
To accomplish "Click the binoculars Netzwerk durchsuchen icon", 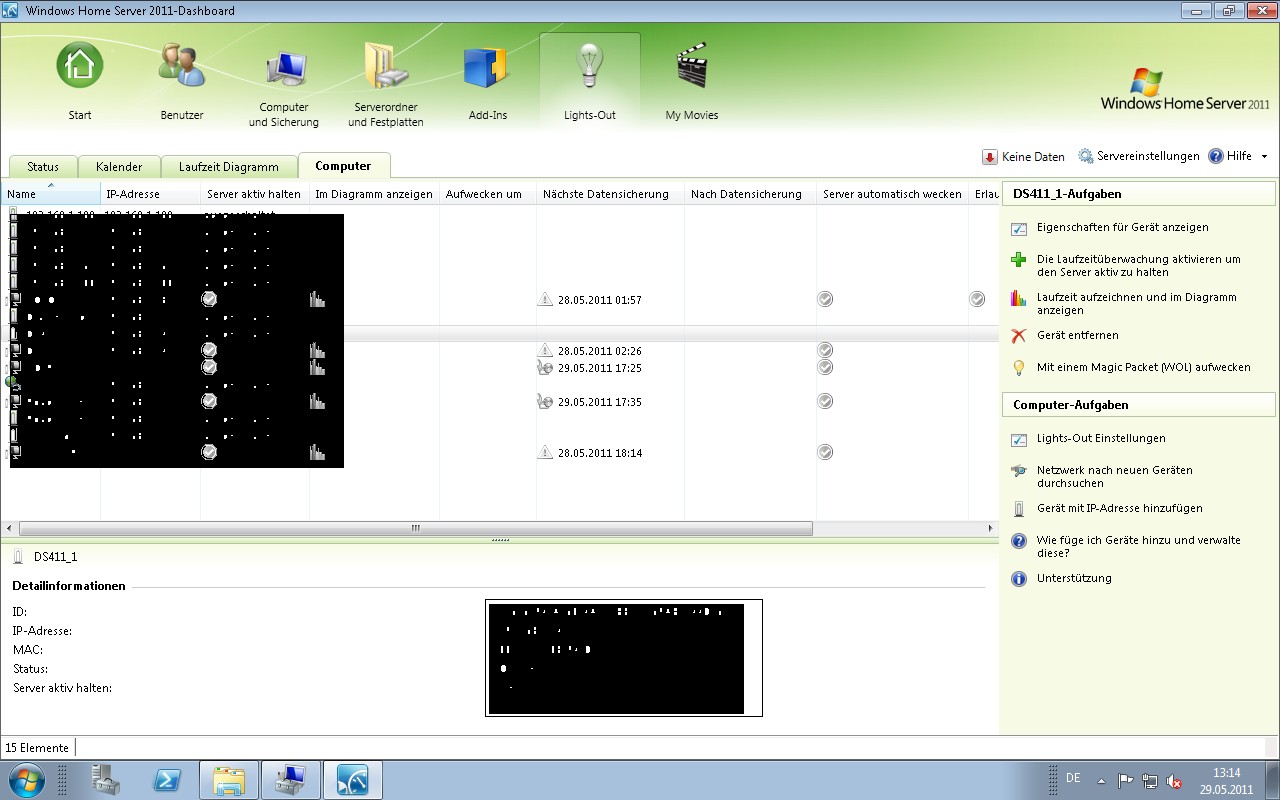I will click(x=1019, y=471).
